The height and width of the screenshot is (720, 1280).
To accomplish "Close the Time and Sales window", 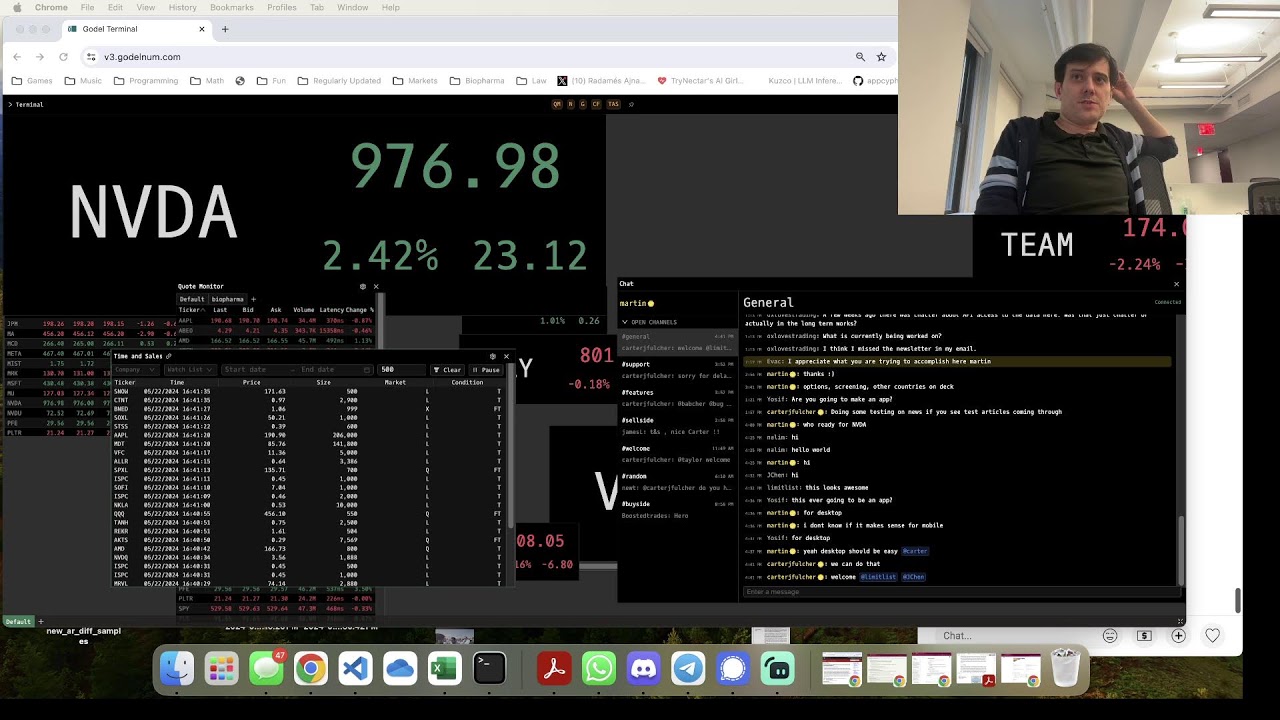I will tap(506, 356).
